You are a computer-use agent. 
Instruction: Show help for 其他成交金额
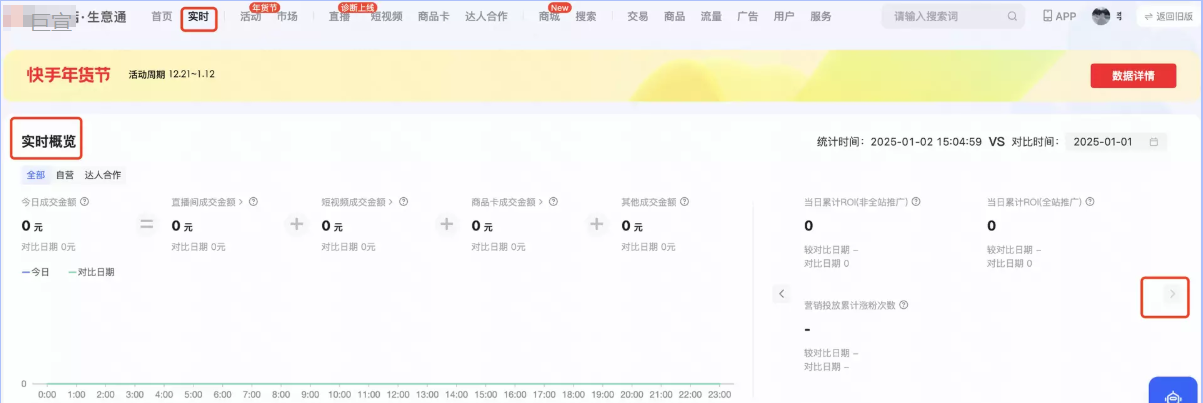(684, 201)
